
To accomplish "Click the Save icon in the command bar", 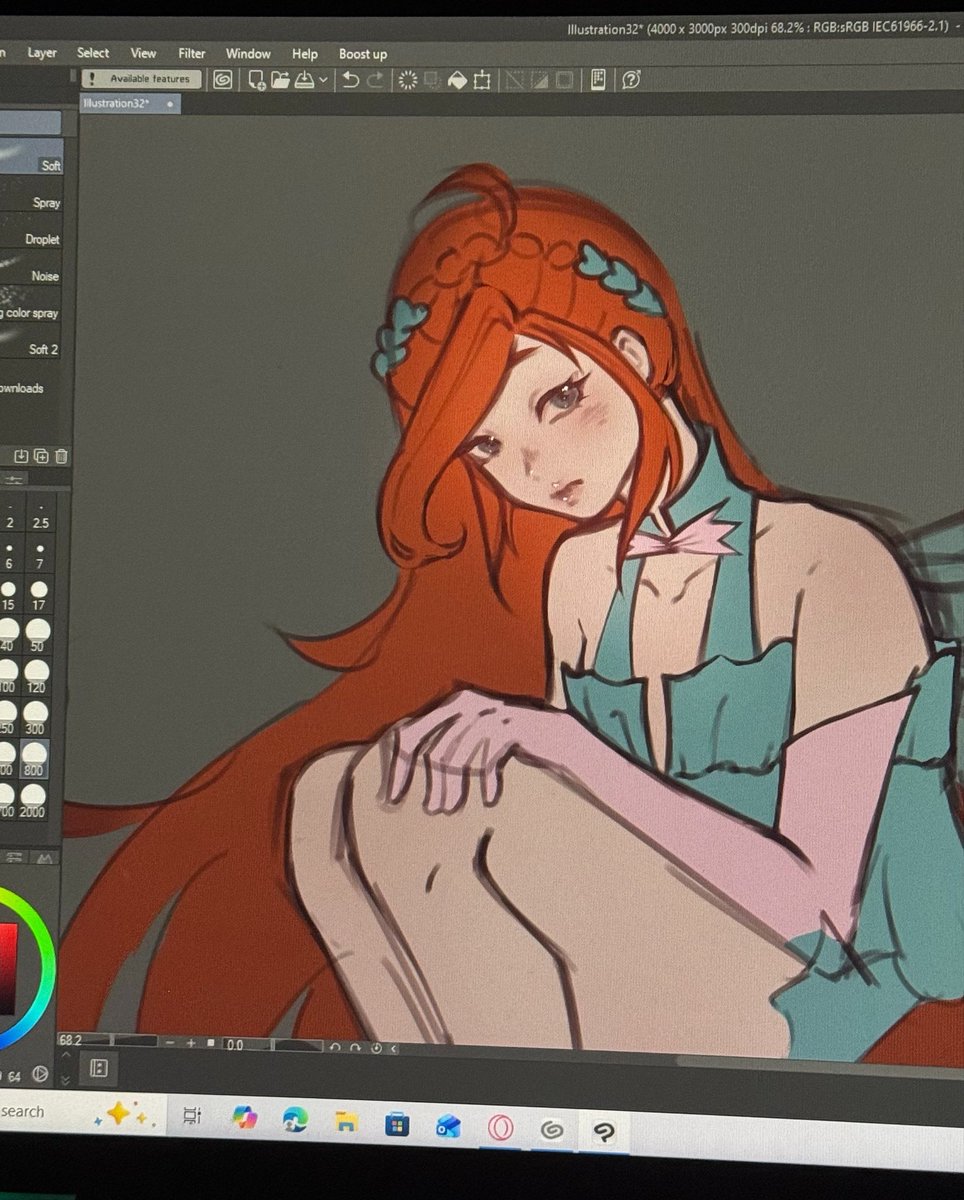I will [x=304, y=80].
